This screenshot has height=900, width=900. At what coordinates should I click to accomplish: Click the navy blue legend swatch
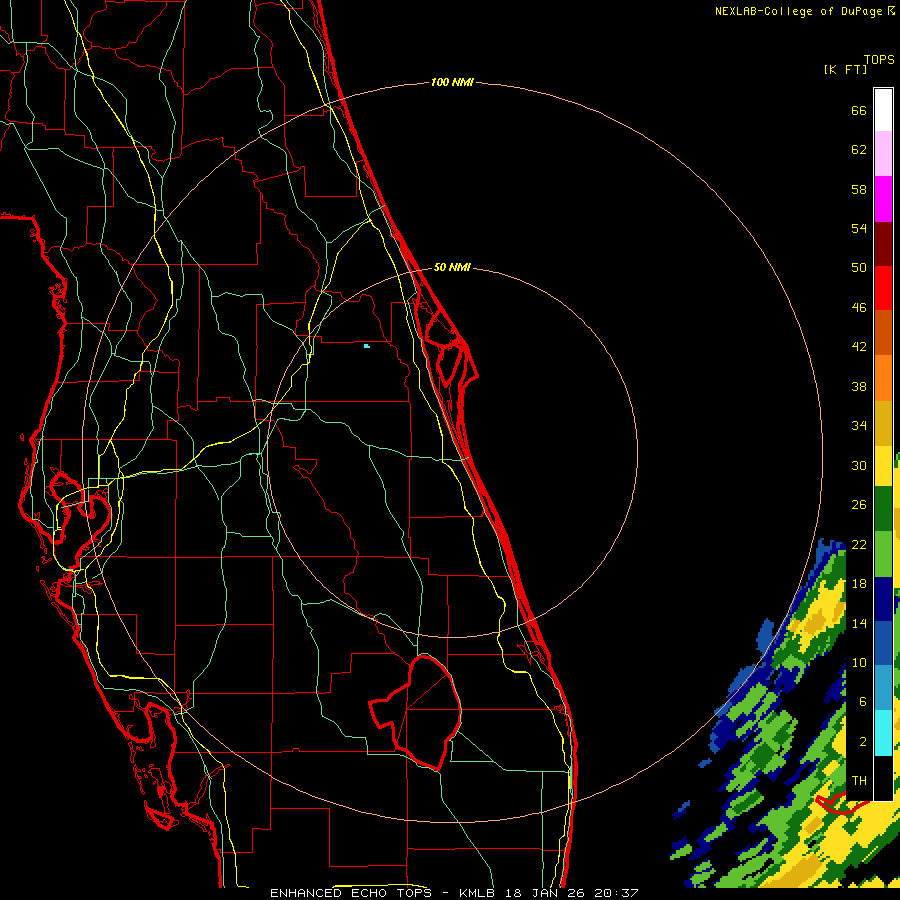pos(883,599)
